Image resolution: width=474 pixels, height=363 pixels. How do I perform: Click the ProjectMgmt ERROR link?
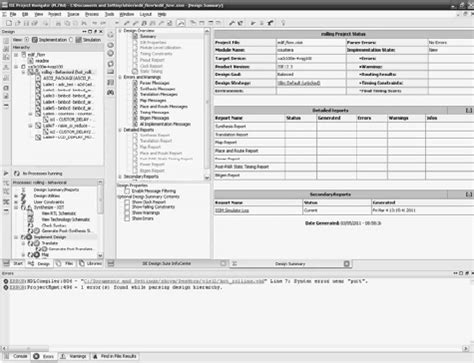tap(17, 287)
